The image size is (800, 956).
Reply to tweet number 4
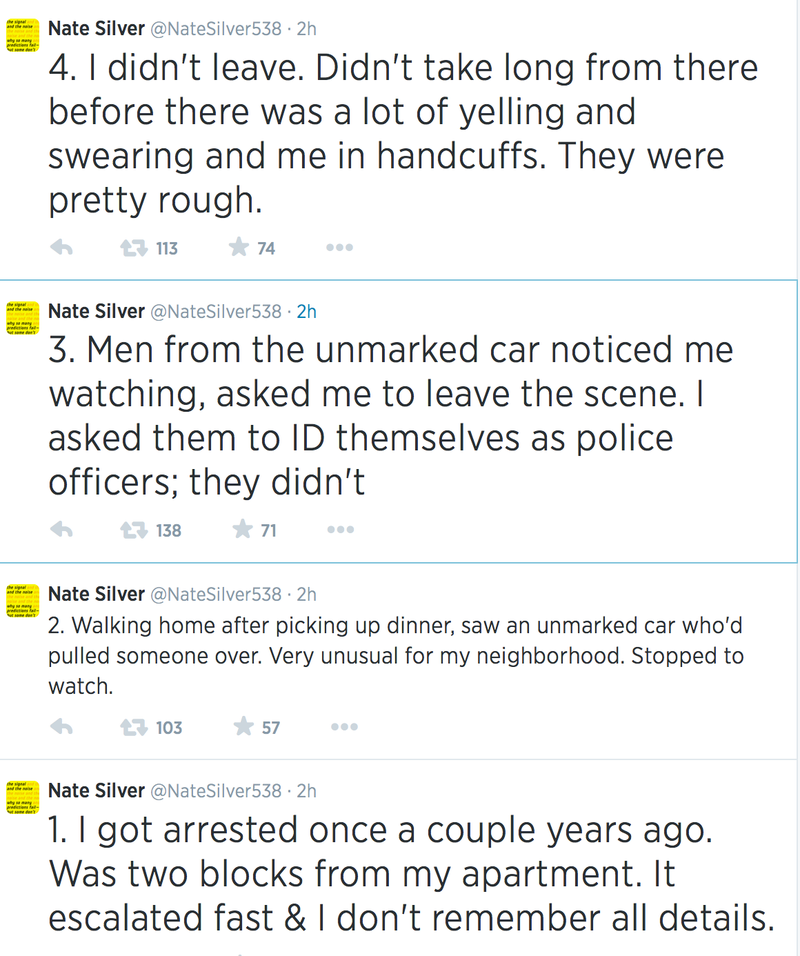click(62, 248)
